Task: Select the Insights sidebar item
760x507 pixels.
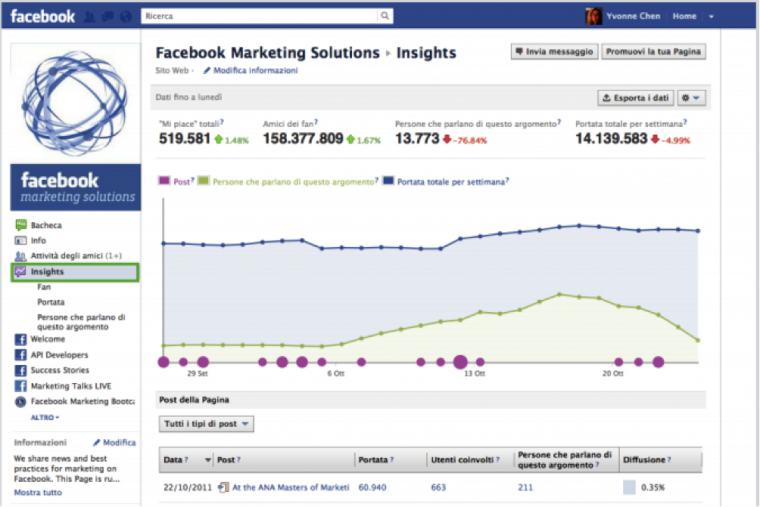Action: pos(47,271)
